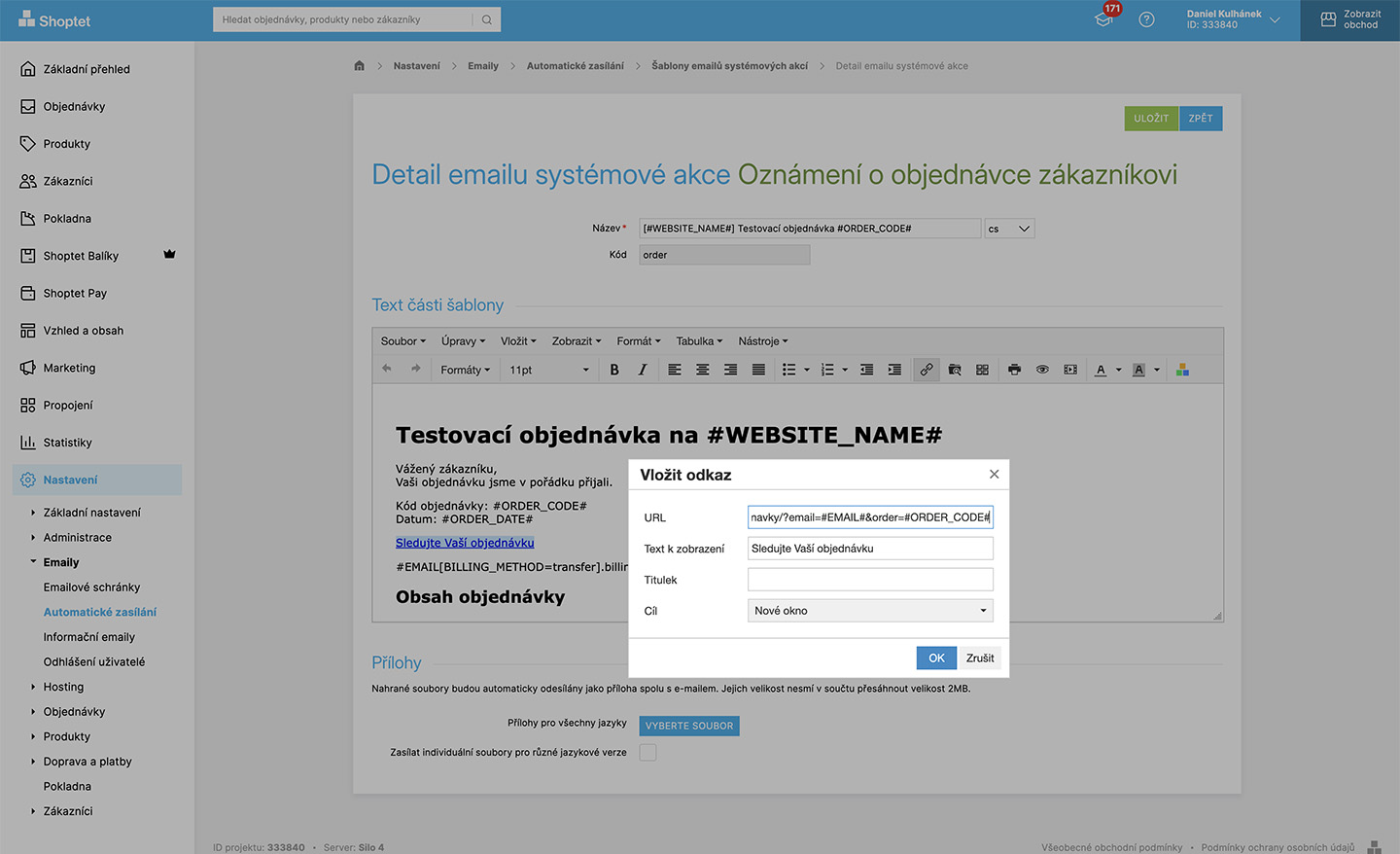1400x854 pixels.
Task: Click into the Titulek input field
Action: click(870, 580)
